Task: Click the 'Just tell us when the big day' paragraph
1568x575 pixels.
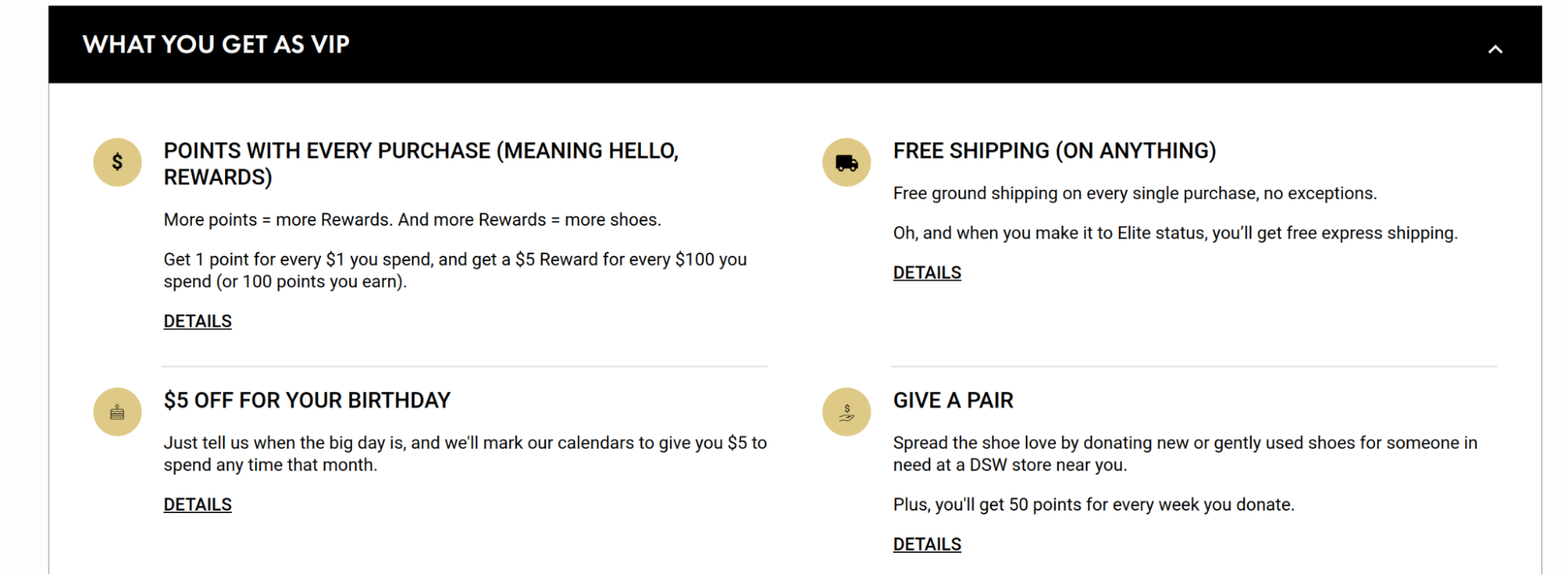Action: 465,454
